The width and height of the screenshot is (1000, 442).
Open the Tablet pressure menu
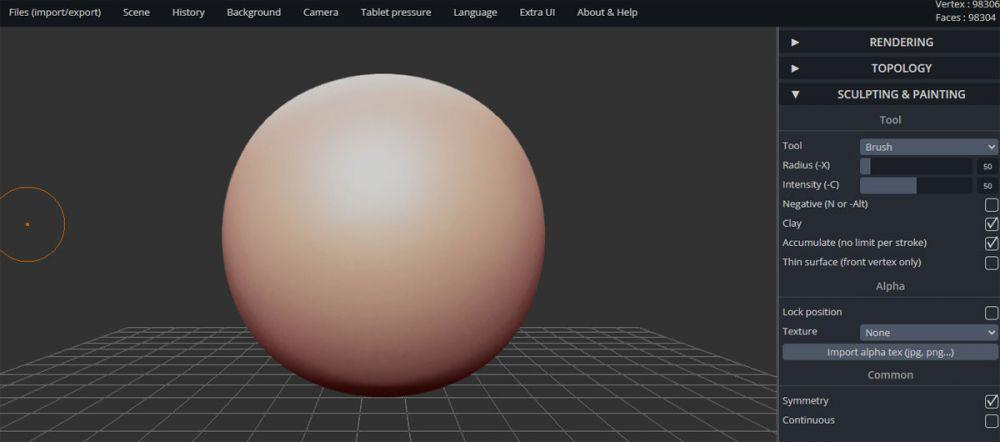pyautogui.click(x=395, y=12)
